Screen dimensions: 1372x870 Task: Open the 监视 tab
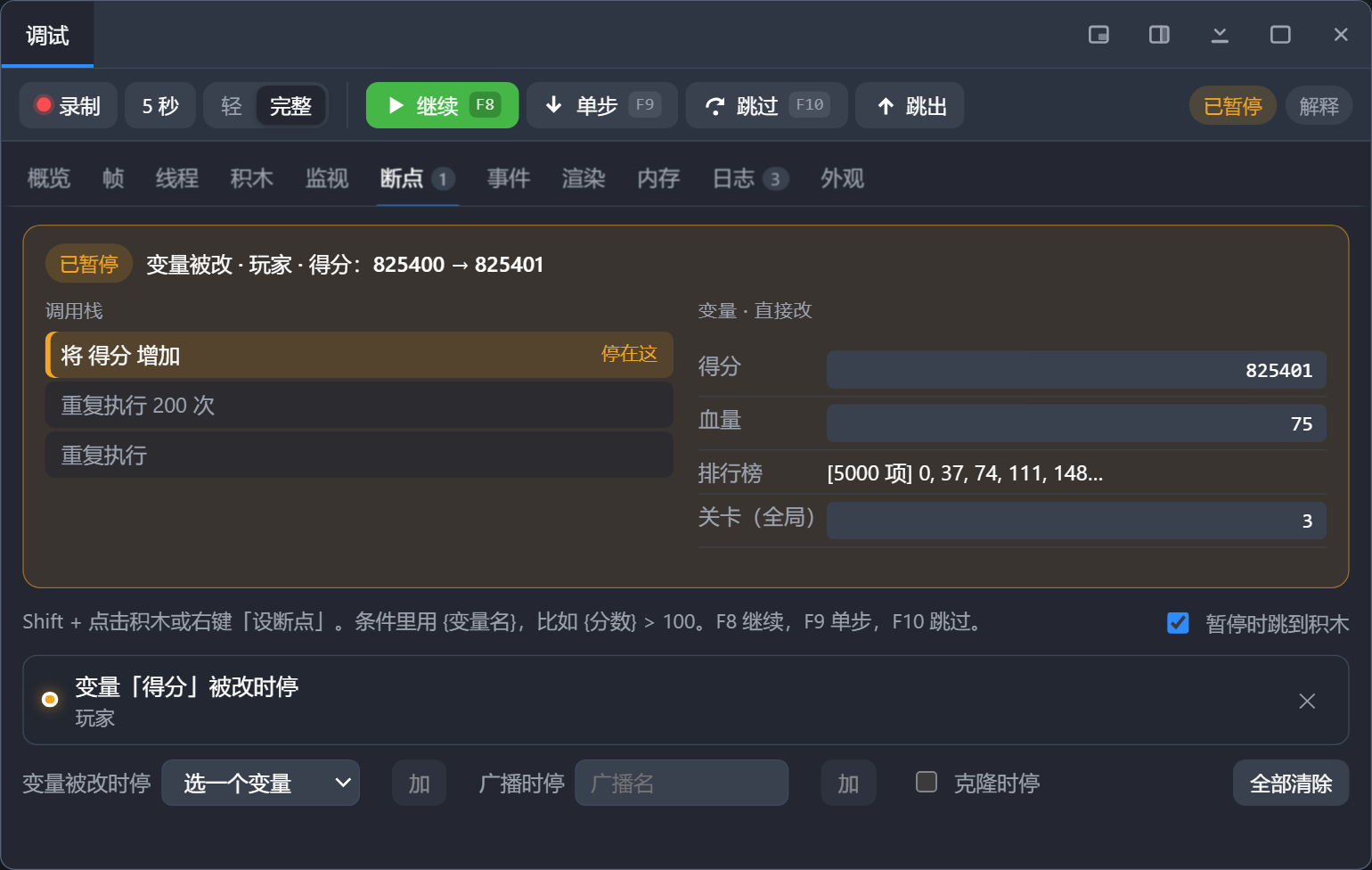327,178
